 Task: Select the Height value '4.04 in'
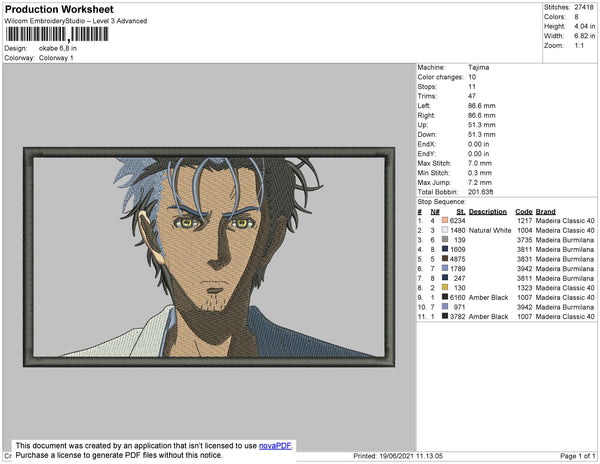(x=585, y=26)
